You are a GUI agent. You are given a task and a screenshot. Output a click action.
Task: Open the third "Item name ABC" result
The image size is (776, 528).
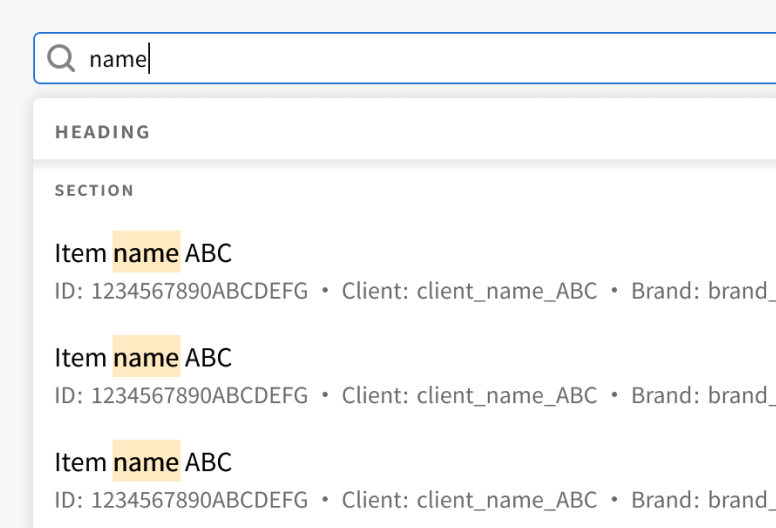tap(143, 462)
